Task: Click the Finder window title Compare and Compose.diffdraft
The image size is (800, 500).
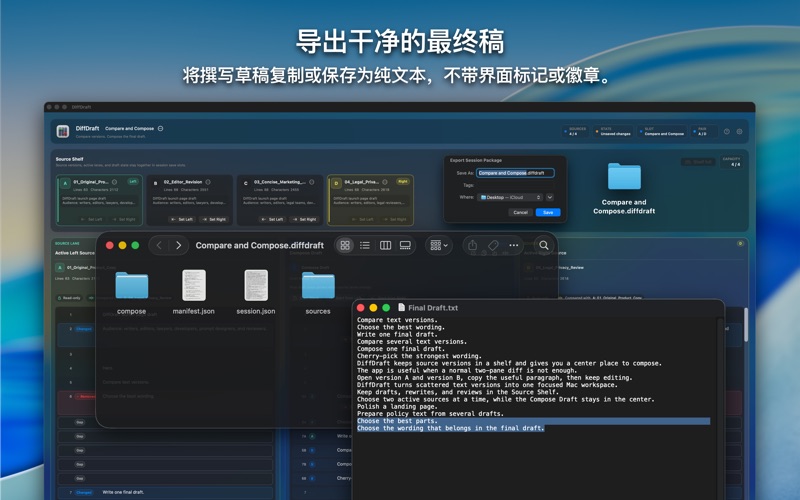Action: [x=260, y=245]
